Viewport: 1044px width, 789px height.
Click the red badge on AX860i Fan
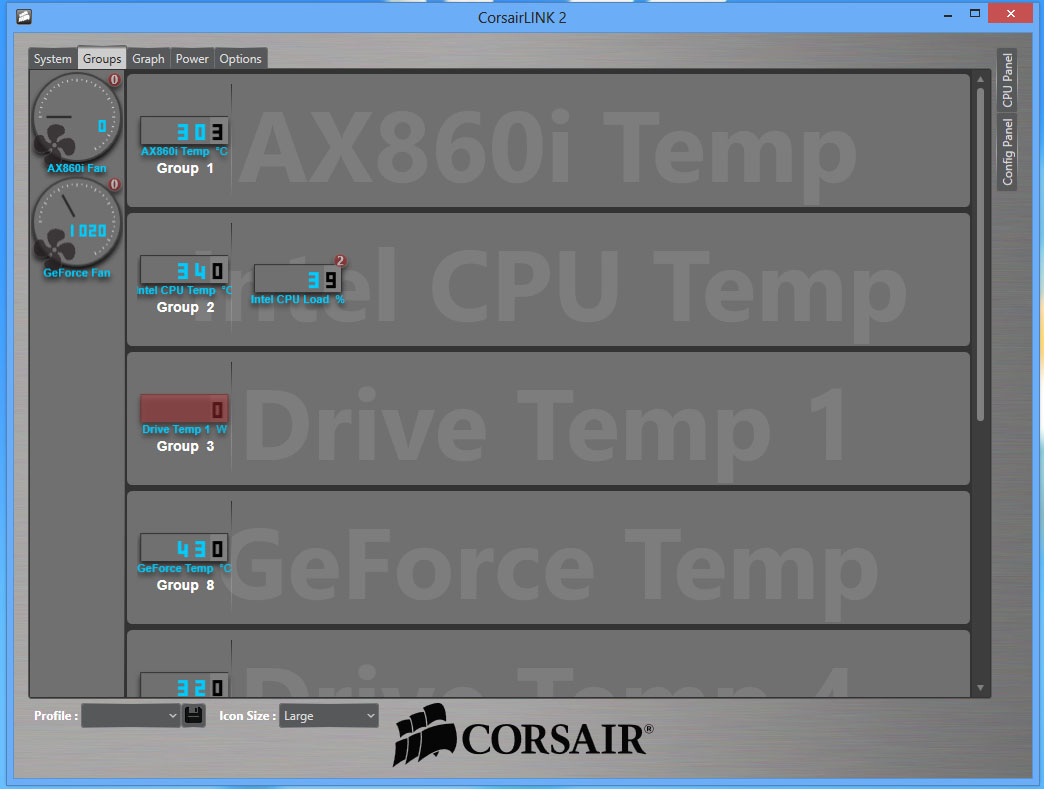pos(115,80)
